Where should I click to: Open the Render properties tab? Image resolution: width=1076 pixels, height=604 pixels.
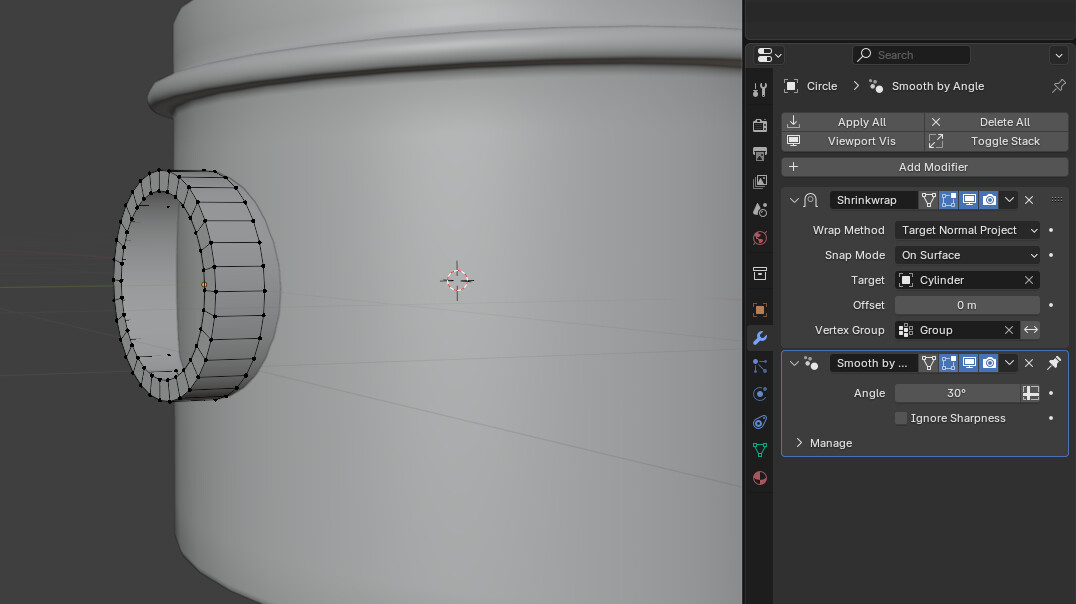760,125
